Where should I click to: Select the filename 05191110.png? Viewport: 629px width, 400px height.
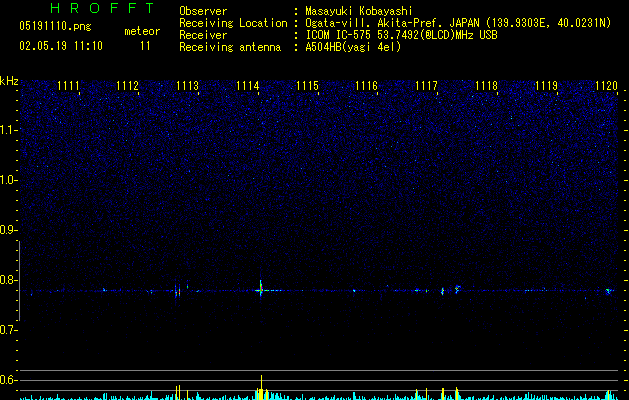(55, 27)
